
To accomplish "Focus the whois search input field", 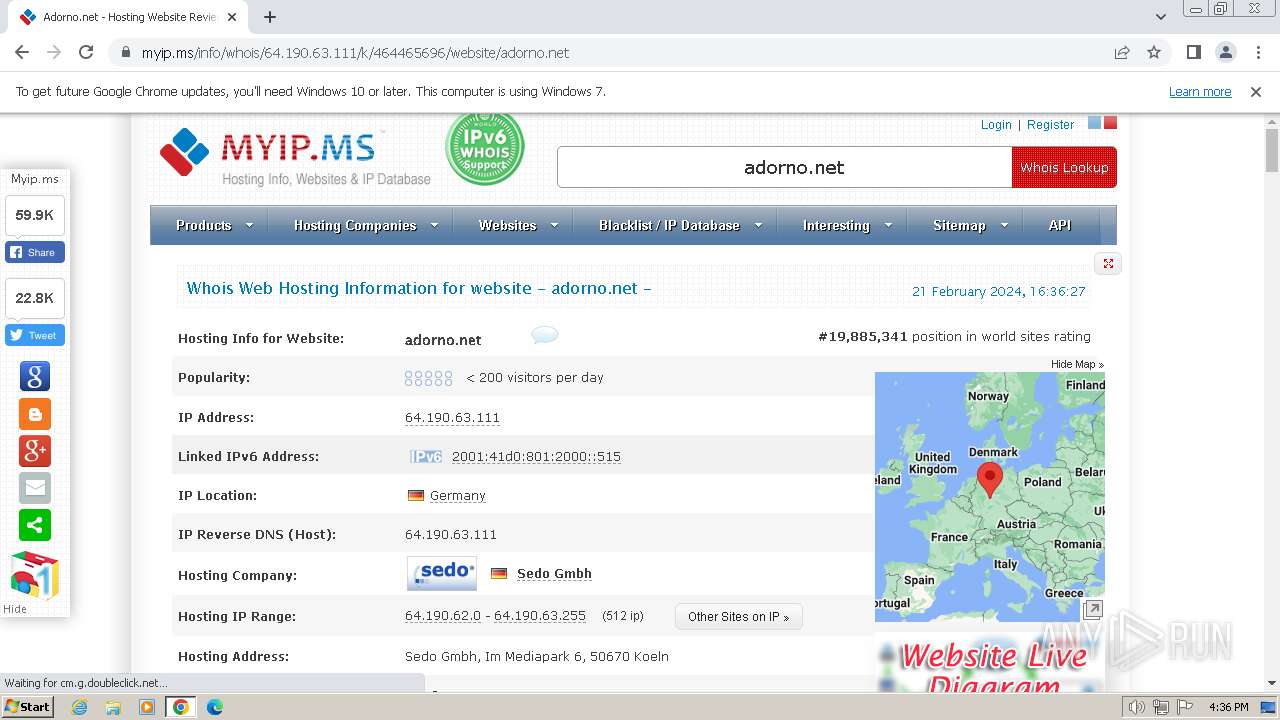I will coord(785,167).
